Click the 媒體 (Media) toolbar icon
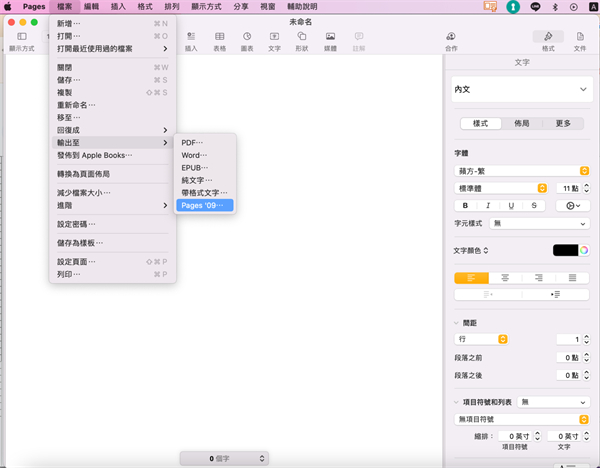The width and height of the screenshot is (600, 468). [x=330, y=40]
